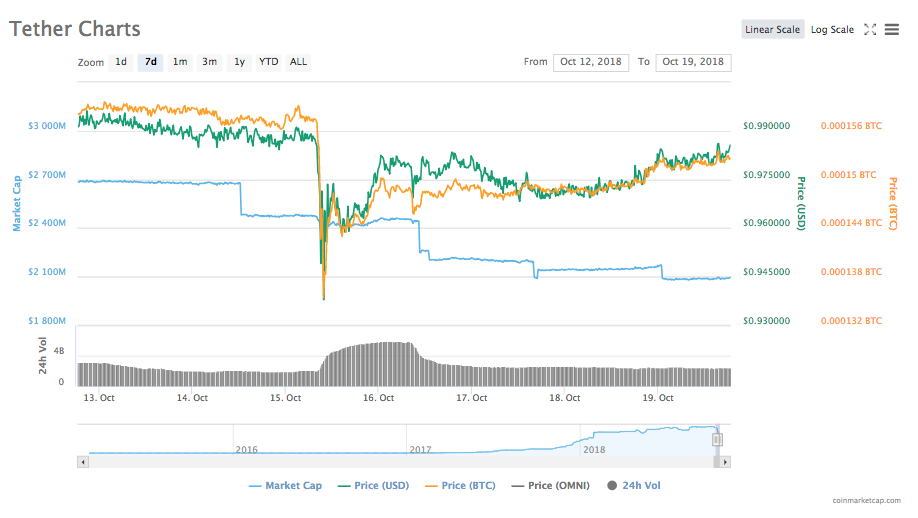Click the 2017 label in navigator

pos(420,450)
